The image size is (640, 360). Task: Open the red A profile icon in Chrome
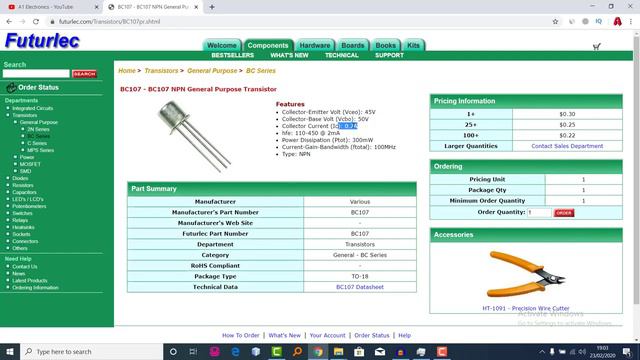coord(617,22)
